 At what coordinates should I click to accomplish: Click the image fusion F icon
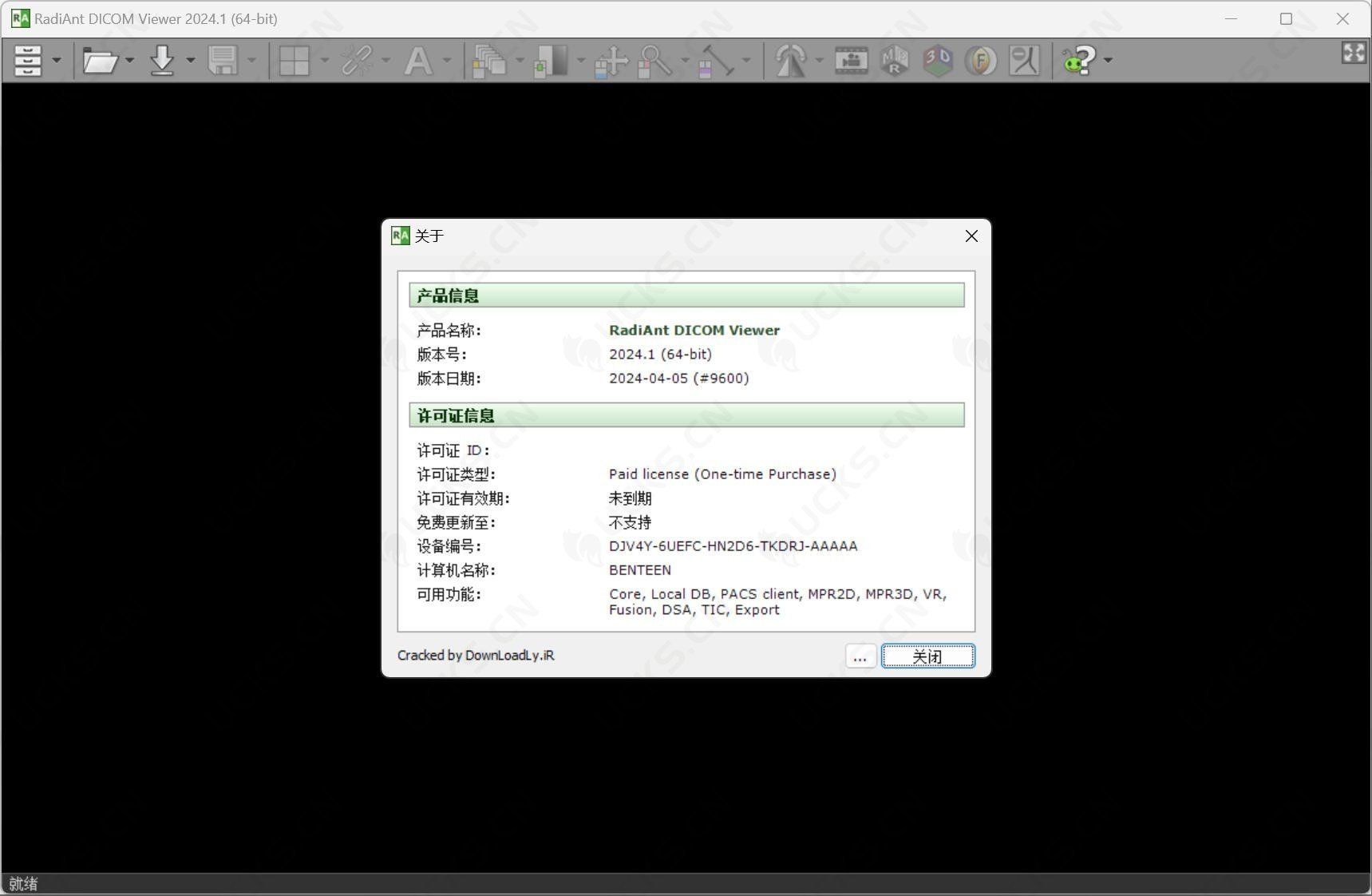tap(981, 60)
